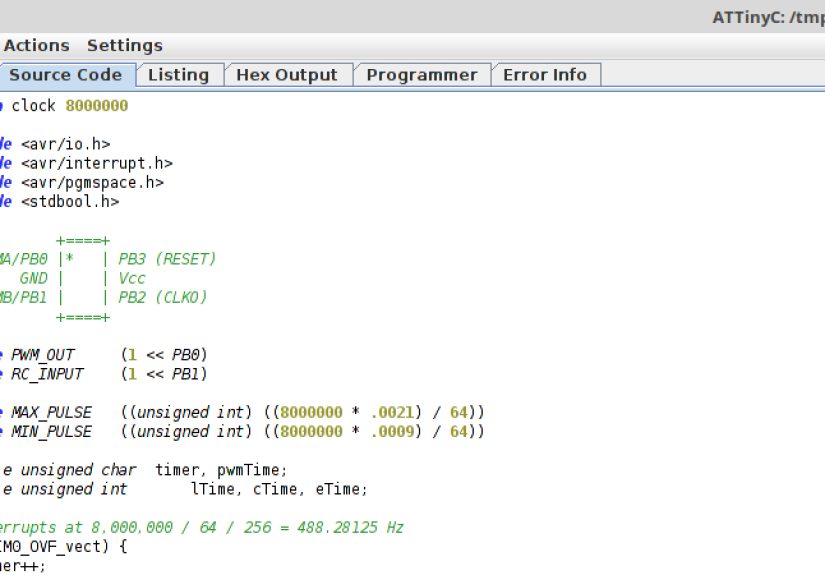The image size is (825, 575).
Task: Click the (1 << PB1) expression
Action: tap(164, 374)
